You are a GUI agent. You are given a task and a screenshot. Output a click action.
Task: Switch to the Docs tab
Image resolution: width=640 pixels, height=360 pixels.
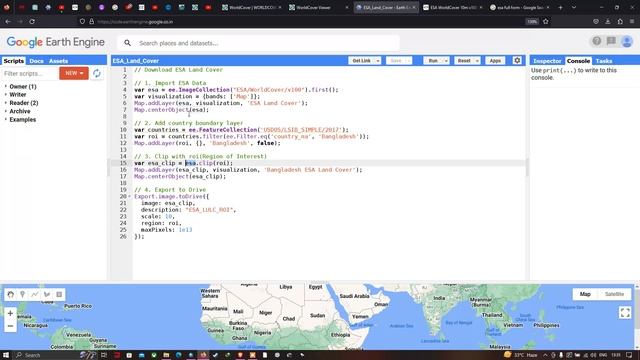(36, 61)
